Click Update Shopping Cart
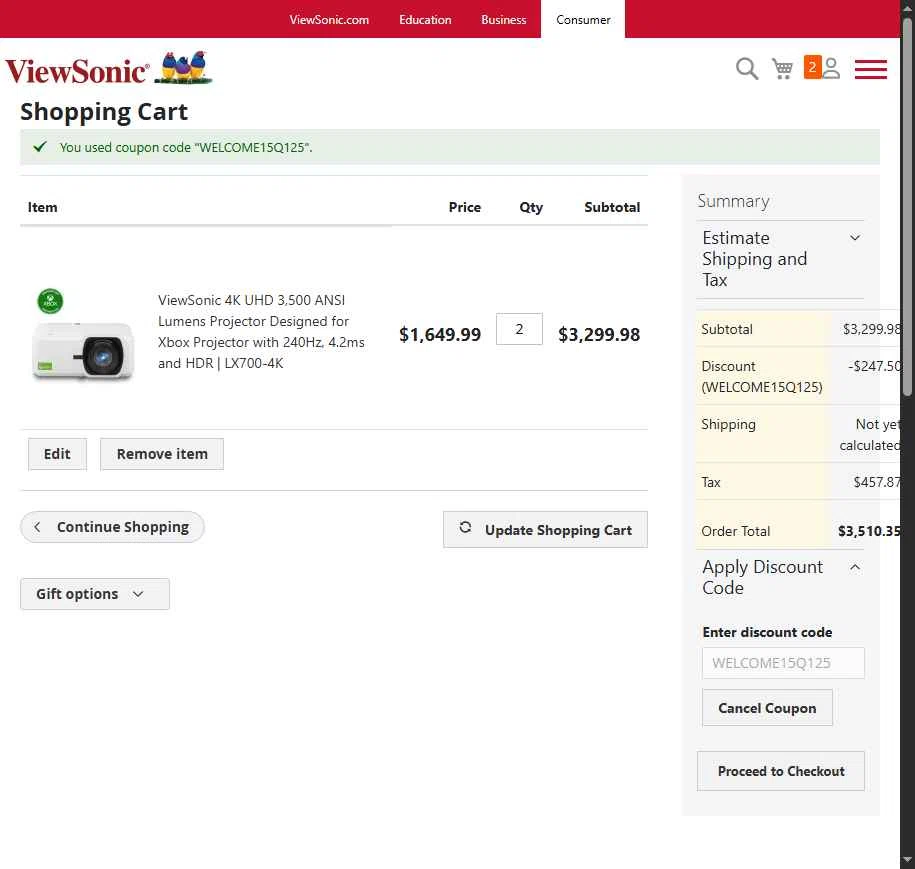Image resolution: width=915 pixels, height=869 pixels. click(545, 530)
